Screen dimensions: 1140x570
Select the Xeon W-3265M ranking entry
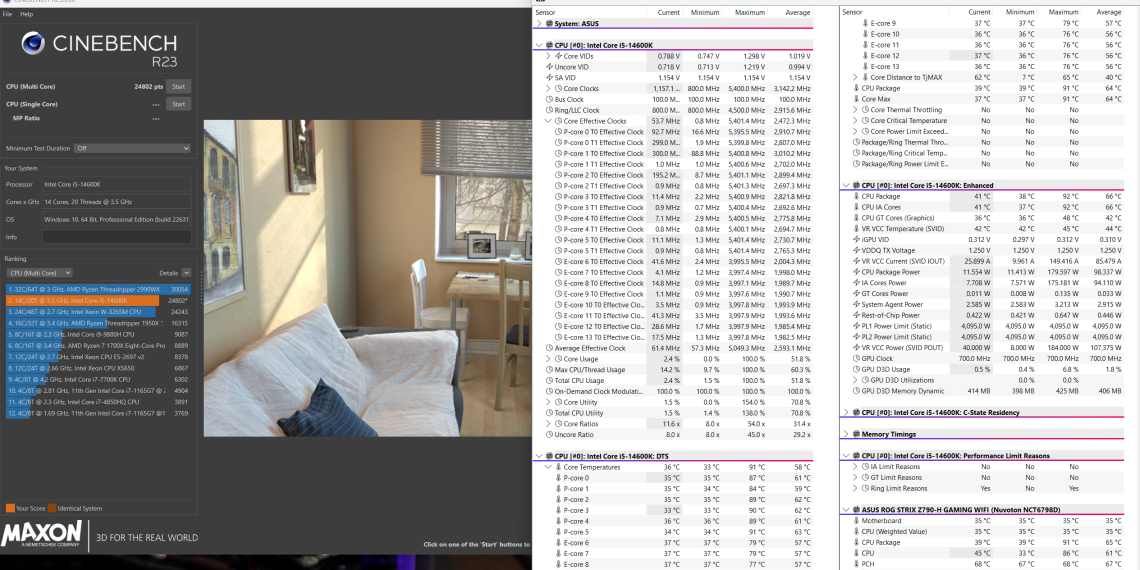point(98,311)
